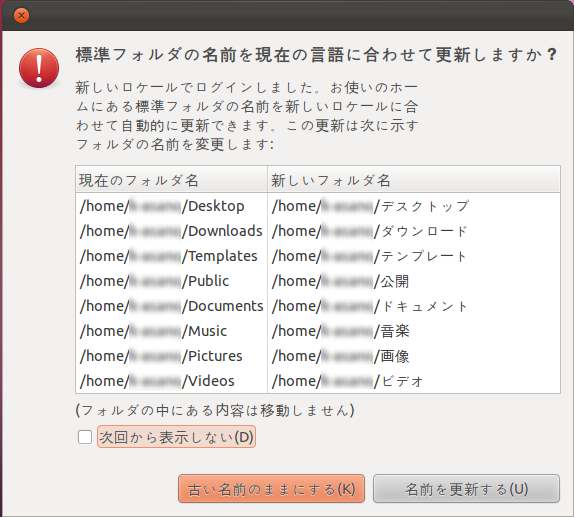Viewport: 574px width, 517px height.
Task: Select the current folder path ending in /Templates
Action: coord(168,256)
